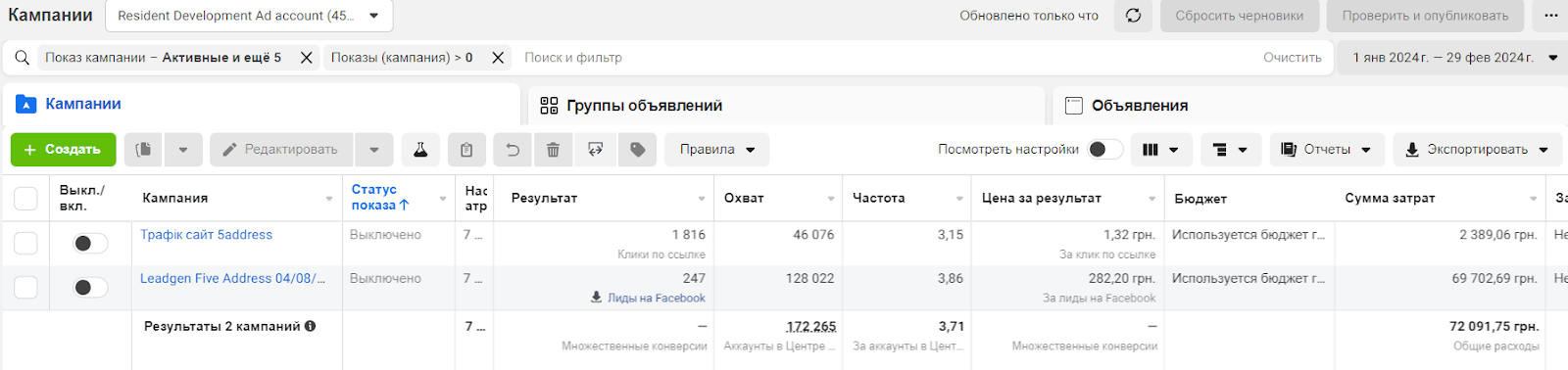1568x370 pixels.
Task: Open the 'Кампания' column header menu arrow
Action: click(329, 199)
